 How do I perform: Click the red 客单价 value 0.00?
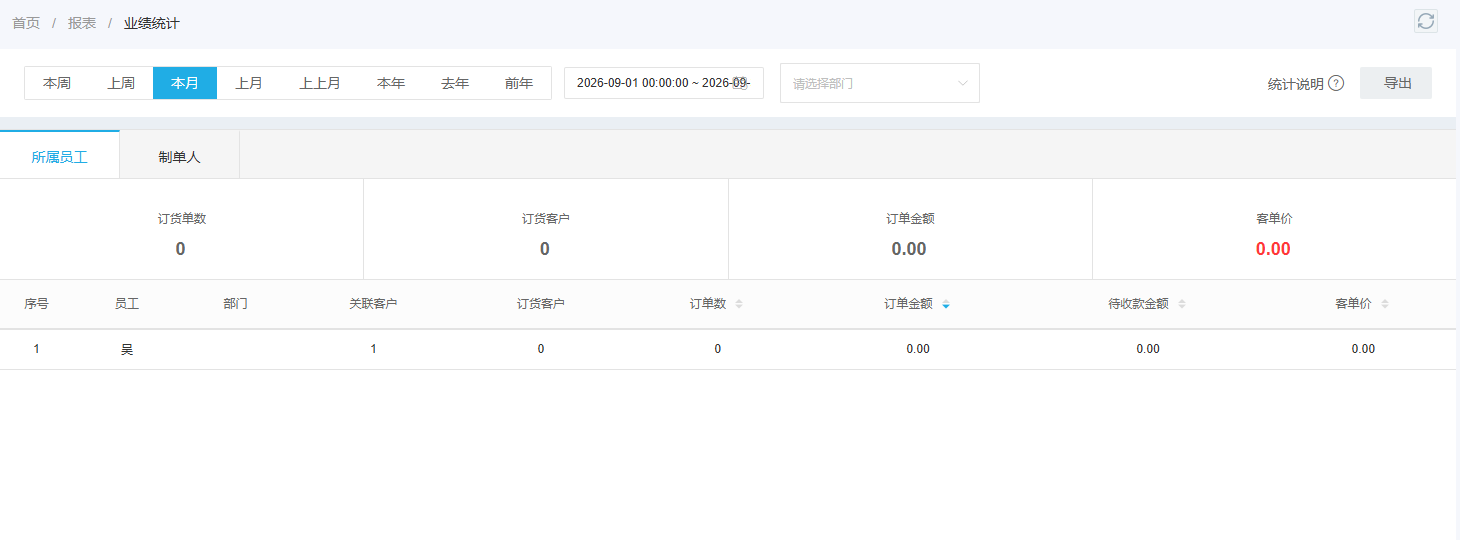point(1273,249)
